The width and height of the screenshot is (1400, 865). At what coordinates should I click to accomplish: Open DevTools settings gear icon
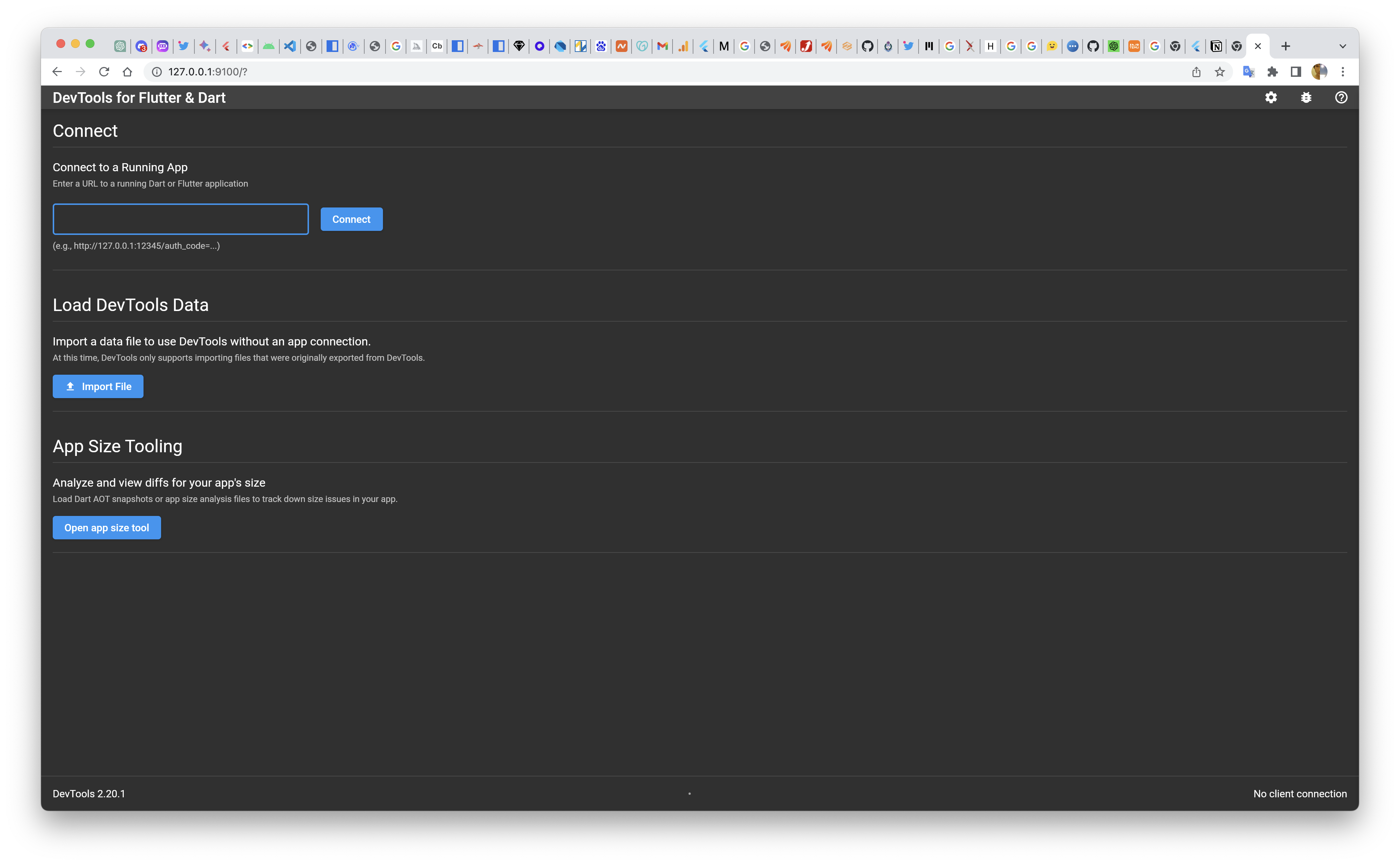tap(1271, 97)
